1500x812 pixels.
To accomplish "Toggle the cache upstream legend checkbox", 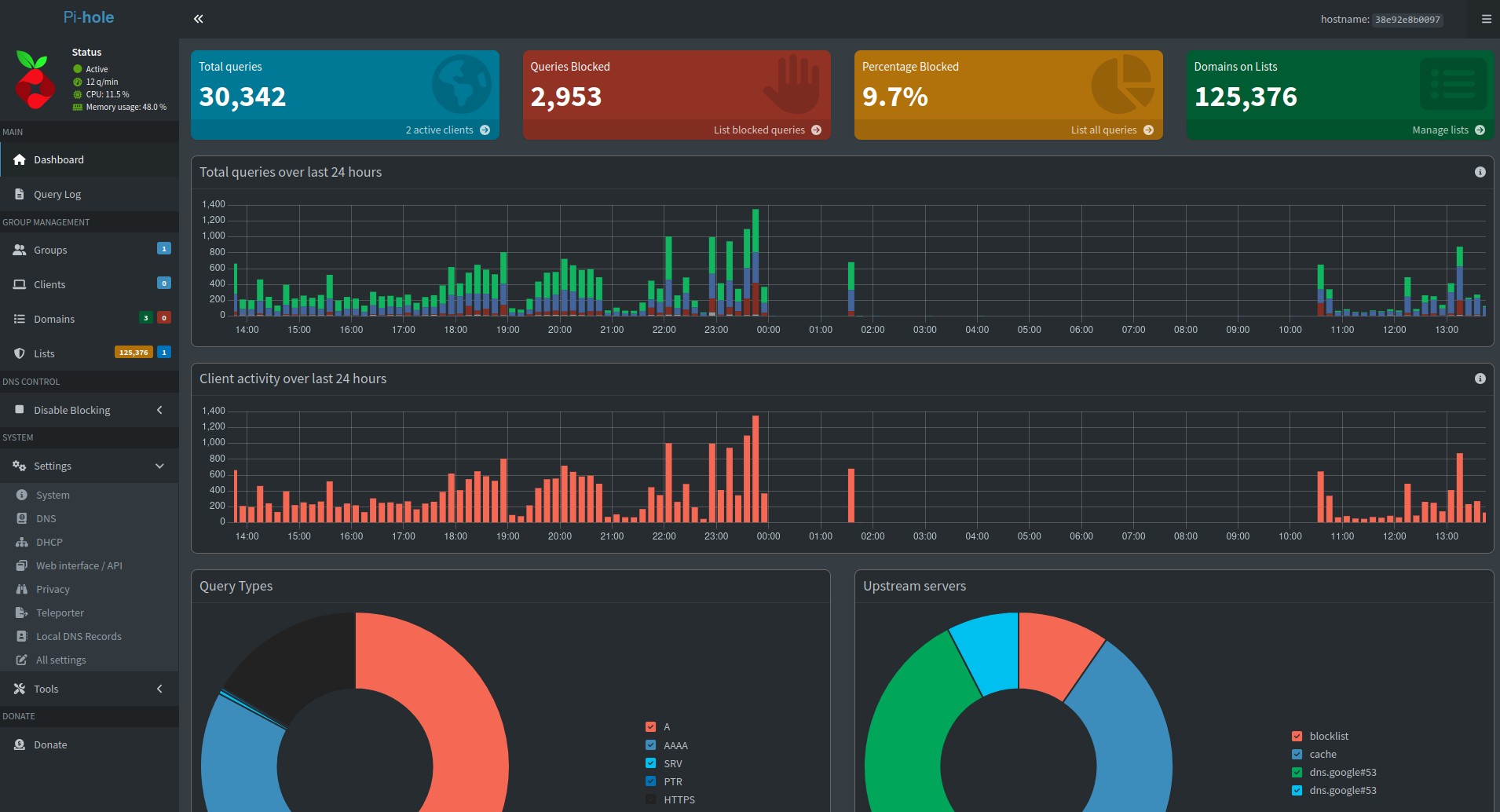I will (x=1297, y=754).
